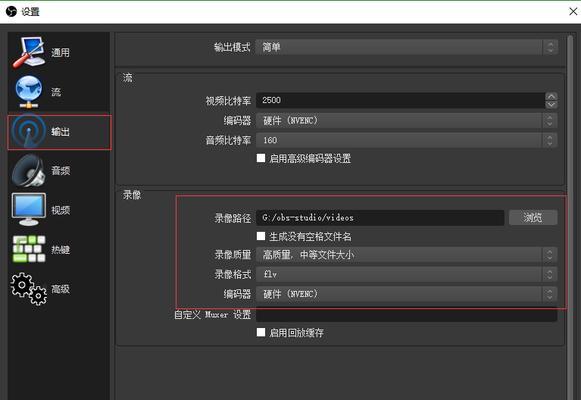Open the stream 编码器 dropdown in 流 section
Image resolution: width=581 pixels, height=400 pixels.
[406, 120]
